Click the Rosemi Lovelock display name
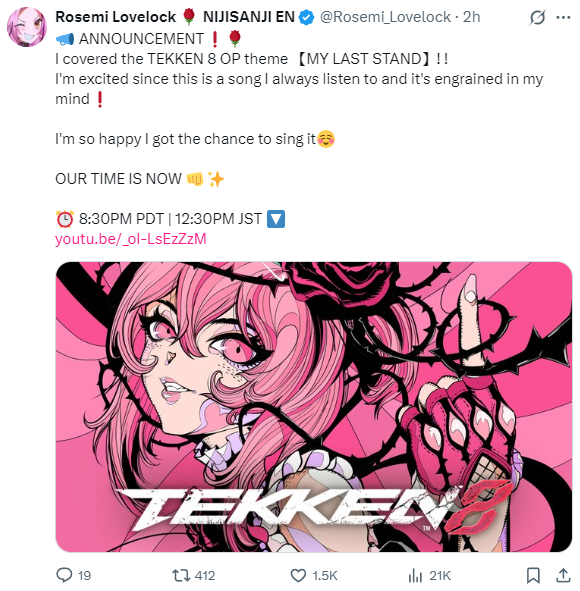Viewport: 580px width, 591px height. point(115,17)
